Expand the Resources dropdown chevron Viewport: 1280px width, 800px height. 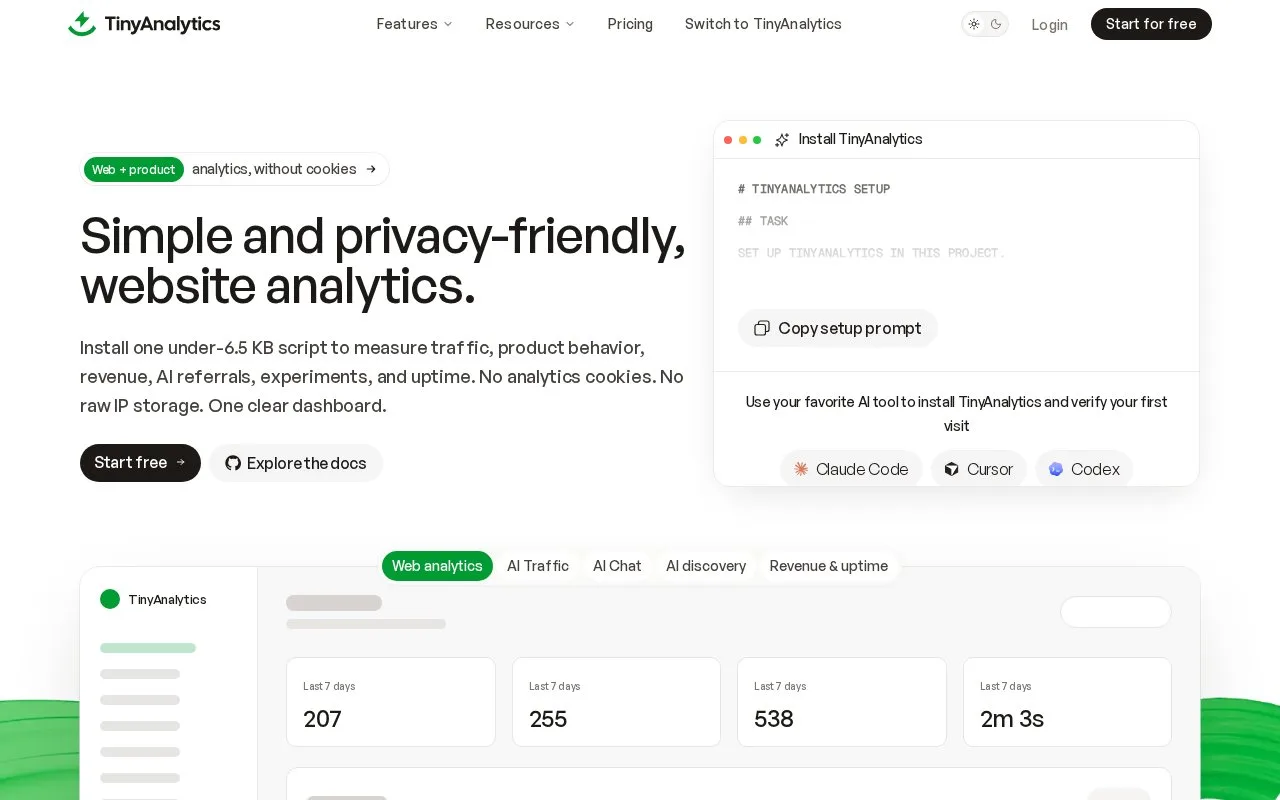570,24
